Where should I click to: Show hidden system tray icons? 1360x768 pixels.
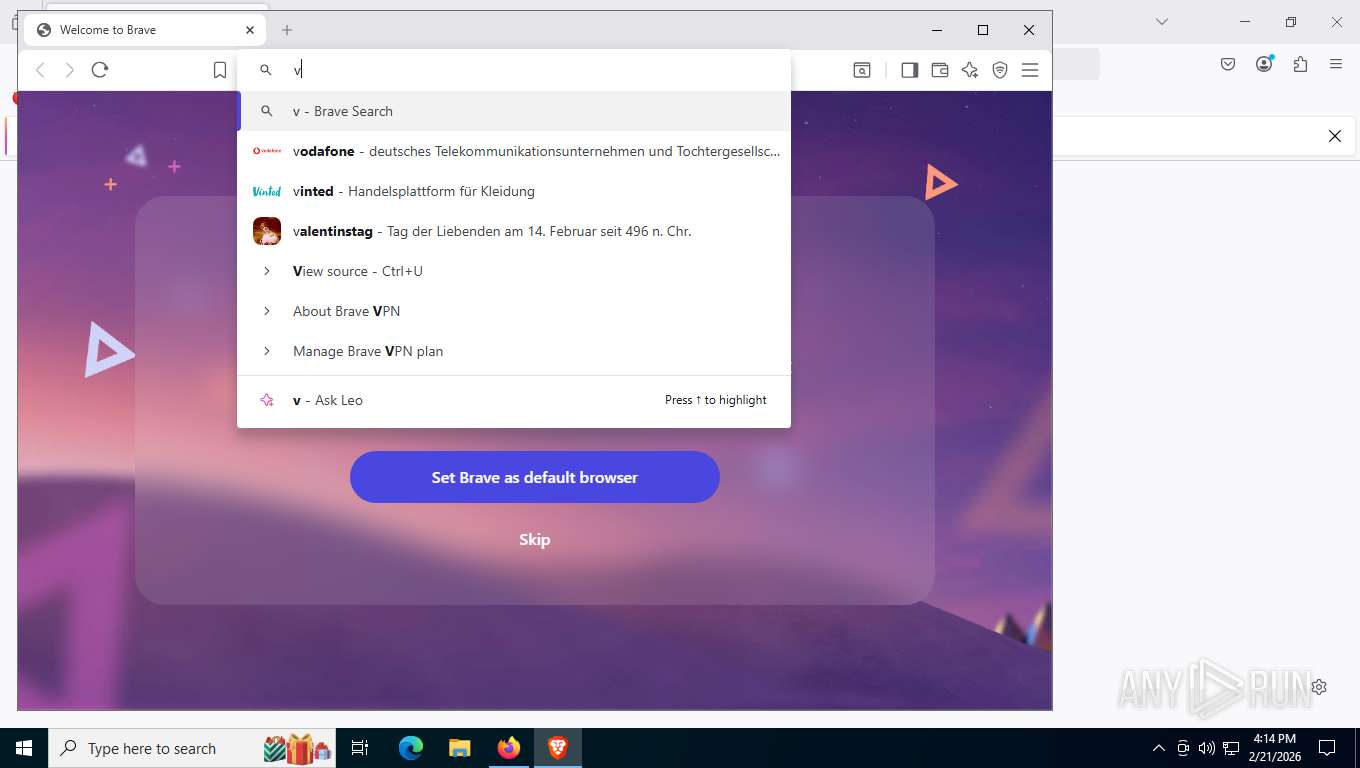tap(1159, 748)
